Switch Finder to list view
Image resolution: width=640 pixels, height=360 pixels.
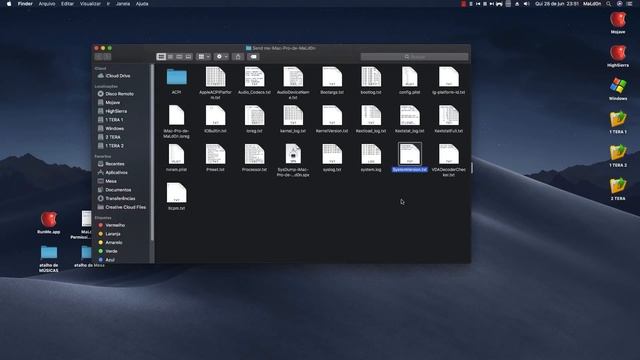click(x=170, y=57)
